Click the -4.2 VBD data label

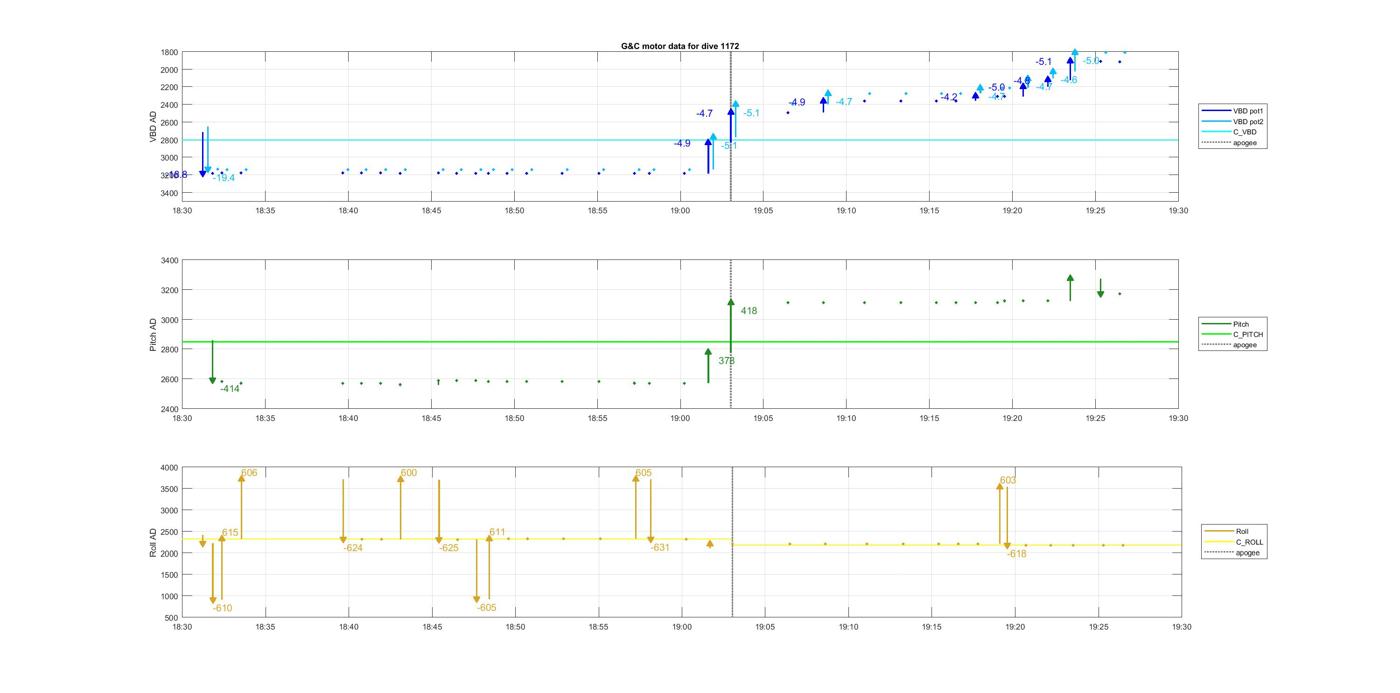coord(949,97)
